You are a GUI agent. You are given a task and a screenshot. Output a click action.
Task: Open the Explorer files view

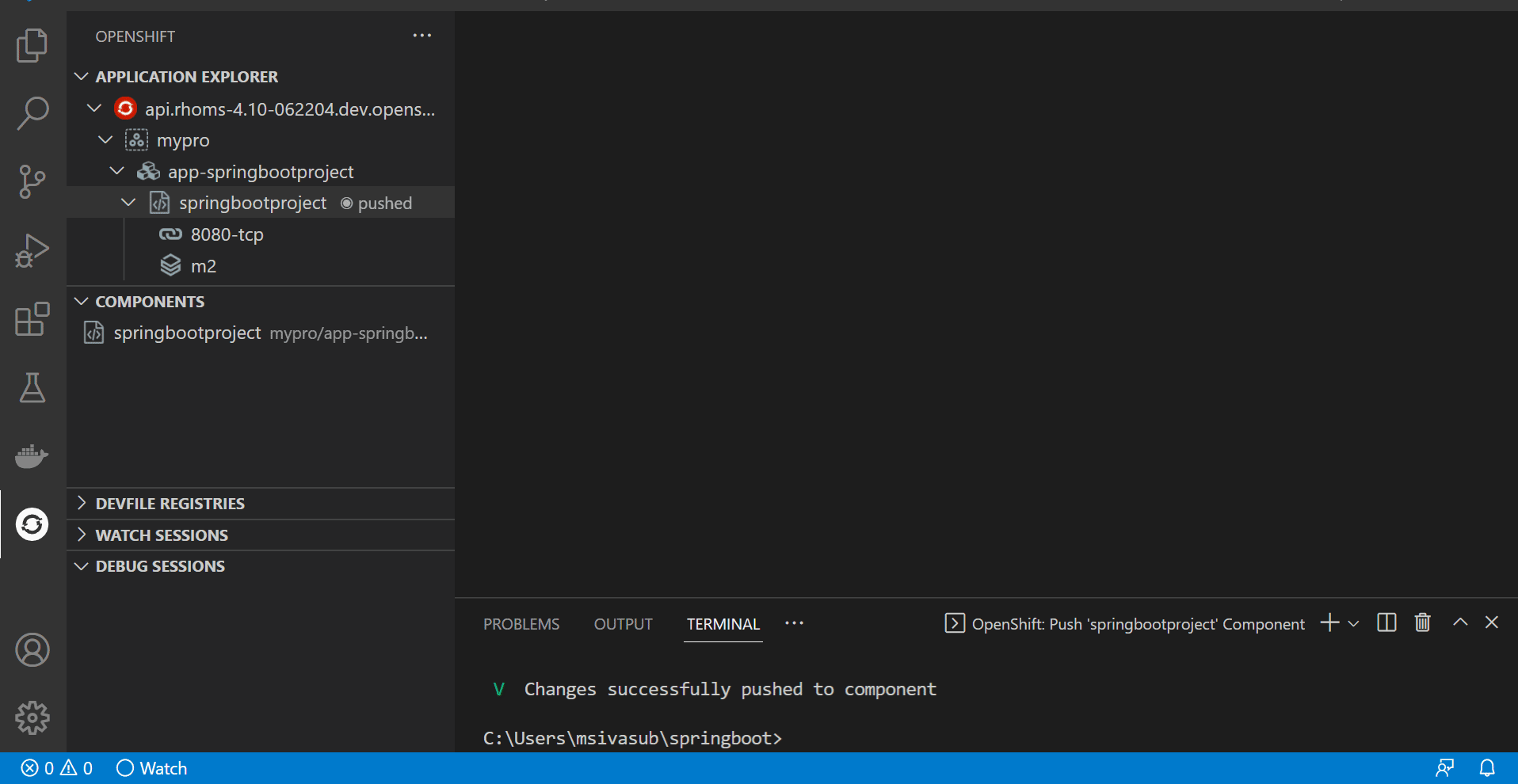32,45
